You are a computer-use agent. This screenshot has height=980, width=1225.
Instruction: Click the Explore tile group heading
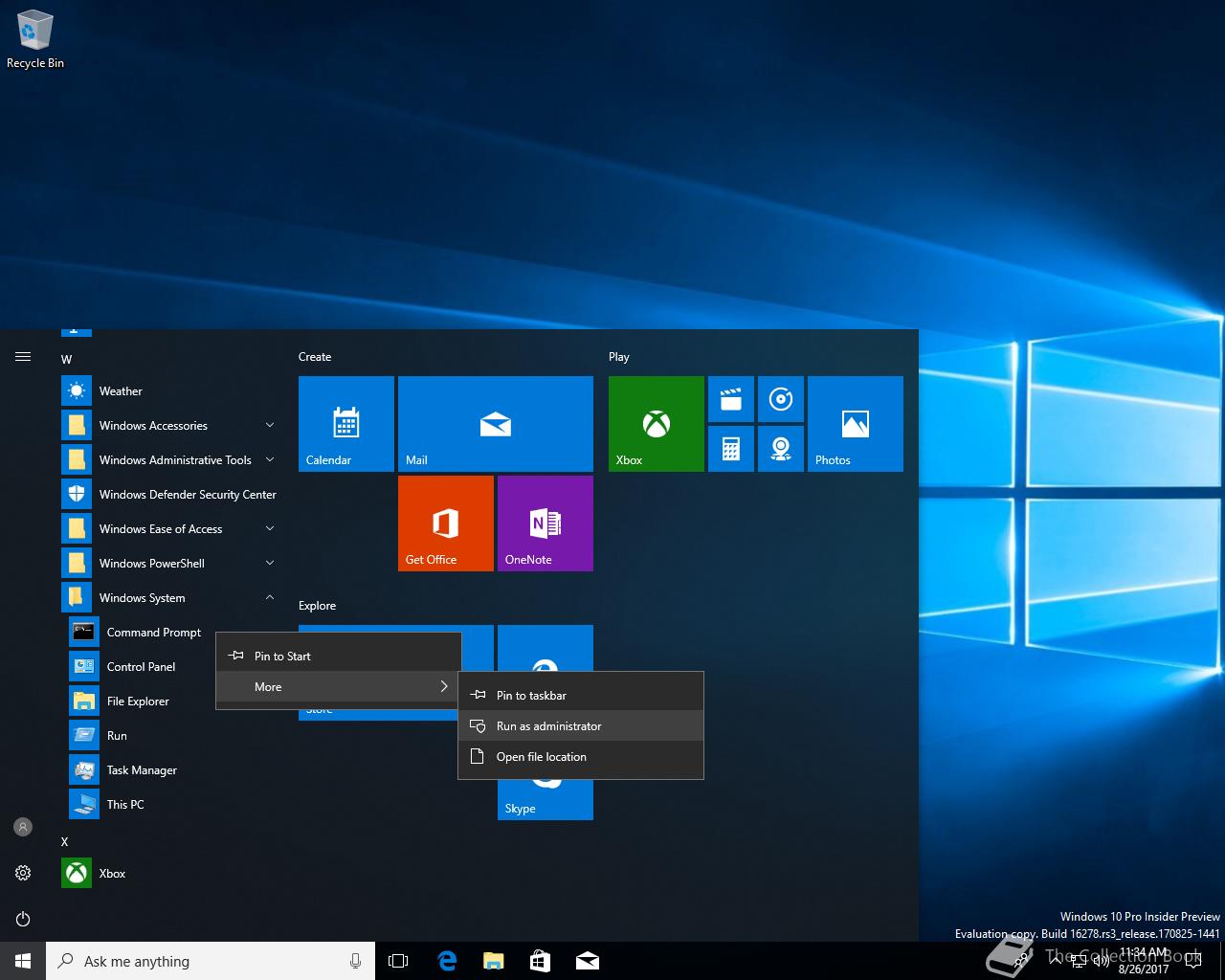pyautogui.click(x=318, y=606)
